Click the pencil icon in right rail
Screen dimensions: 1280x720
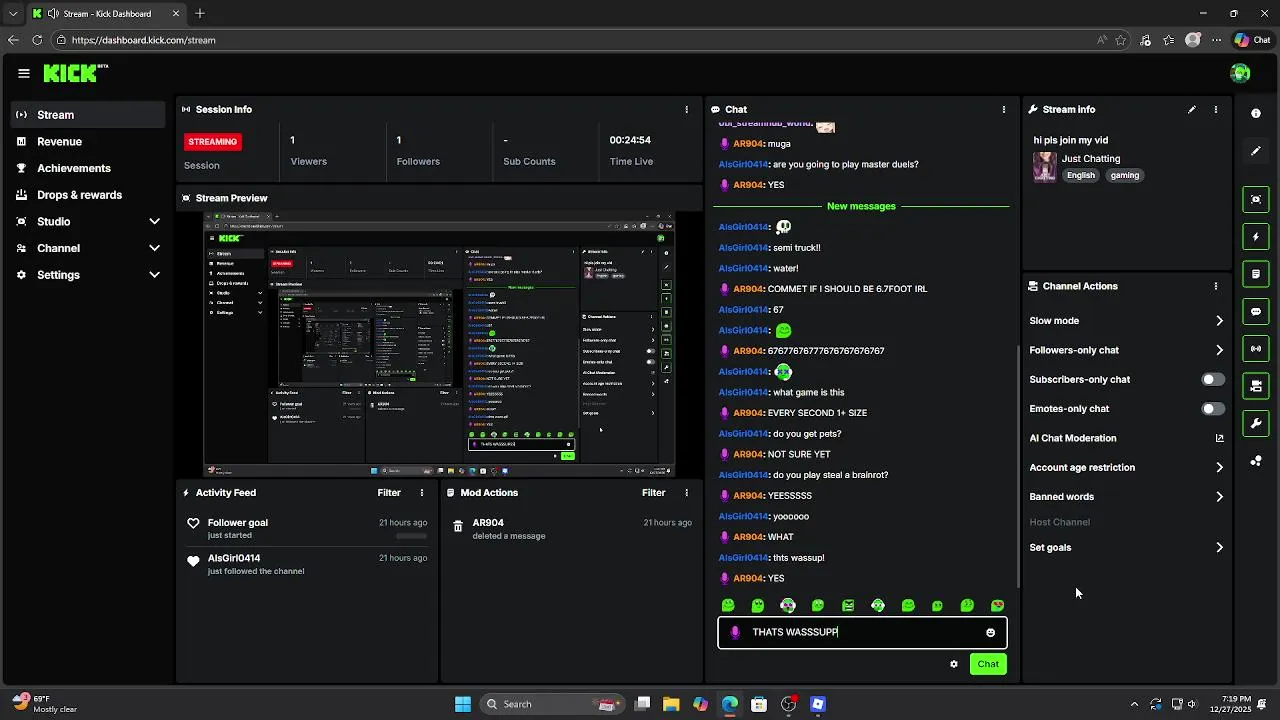click(x=1256, y=151)
